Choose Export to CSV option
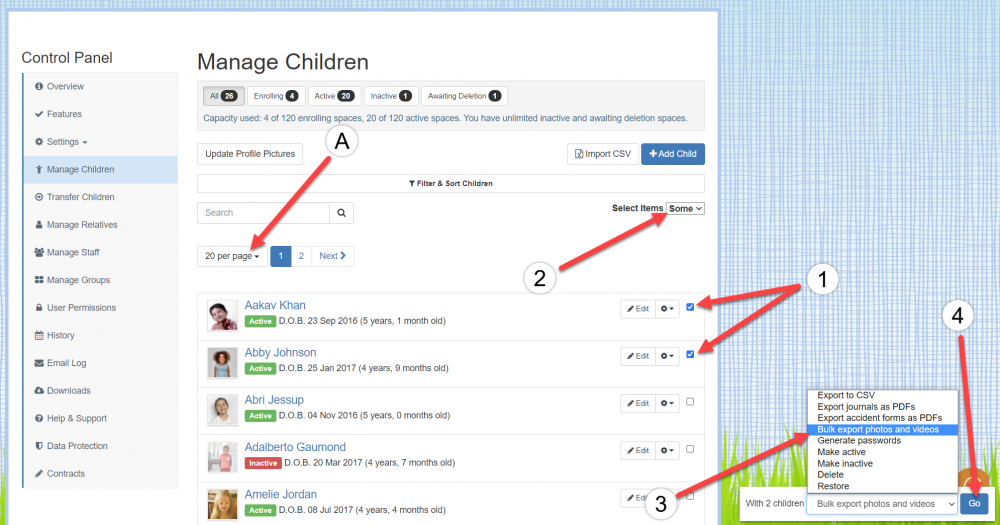Viewport: 1000px width, 525px height. tap(882, 396)
